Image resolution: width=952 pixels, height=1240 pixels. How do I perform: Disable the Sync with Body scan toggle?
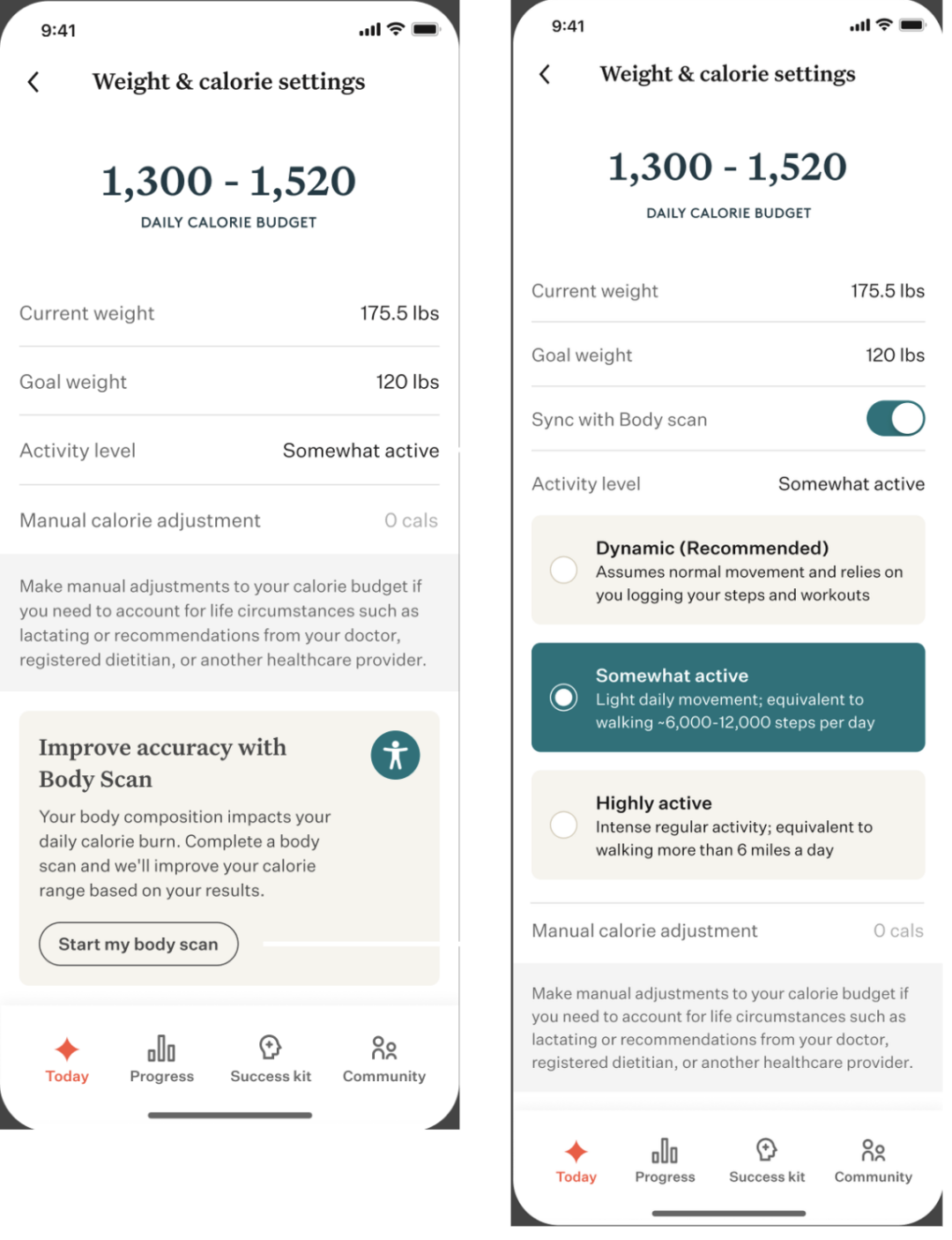point(895,419)
